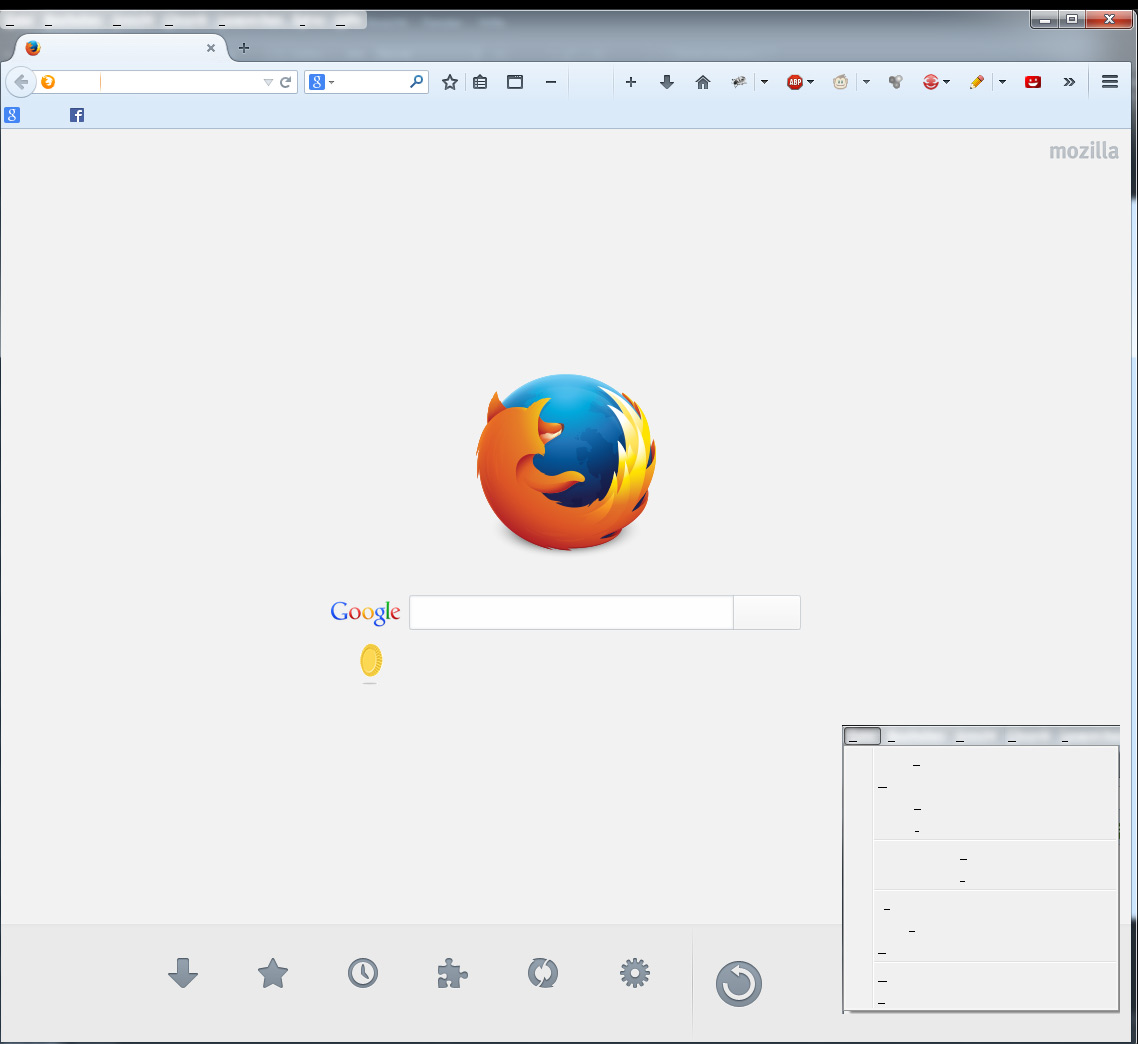Close the current Firefox tab
This screenshot has height=1044, width=1138.
(x=210, y=48)
